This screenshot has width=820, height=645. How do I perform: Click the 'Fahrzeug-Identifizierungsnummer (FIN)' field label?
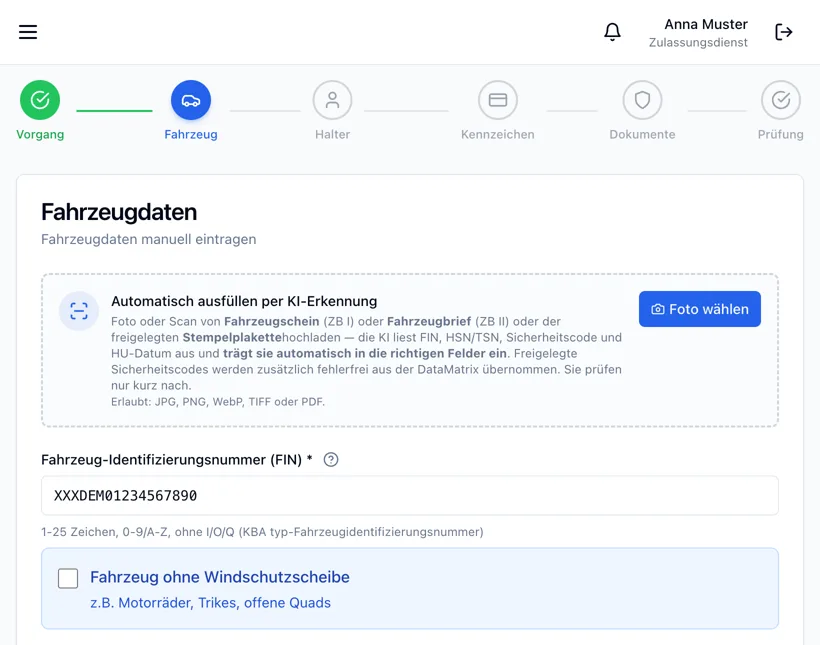click(x=177, y=460)
